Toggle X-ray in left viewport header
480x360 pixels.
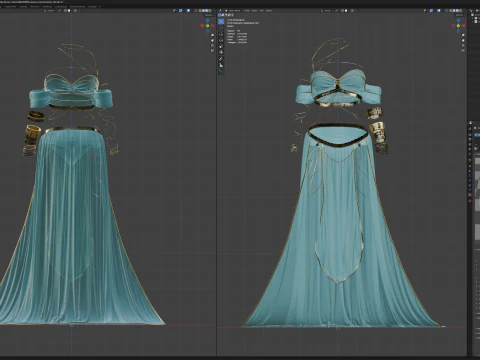click(x=196, y=10)
